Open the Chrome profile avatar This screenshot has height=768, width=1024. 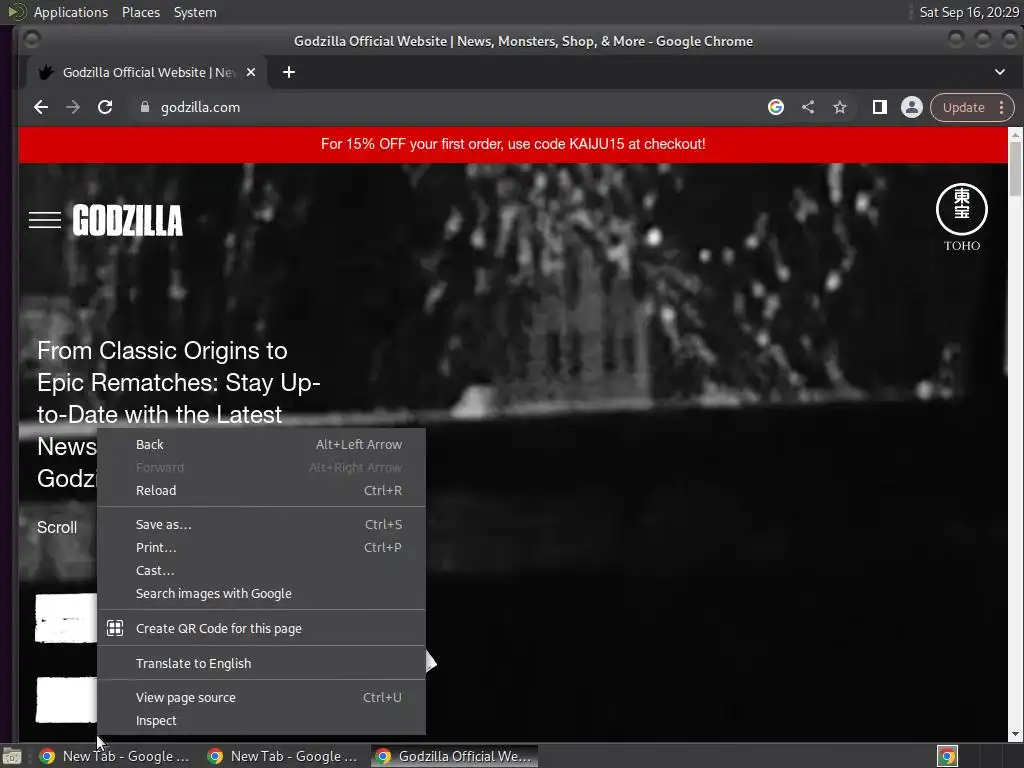click(912, 107)
